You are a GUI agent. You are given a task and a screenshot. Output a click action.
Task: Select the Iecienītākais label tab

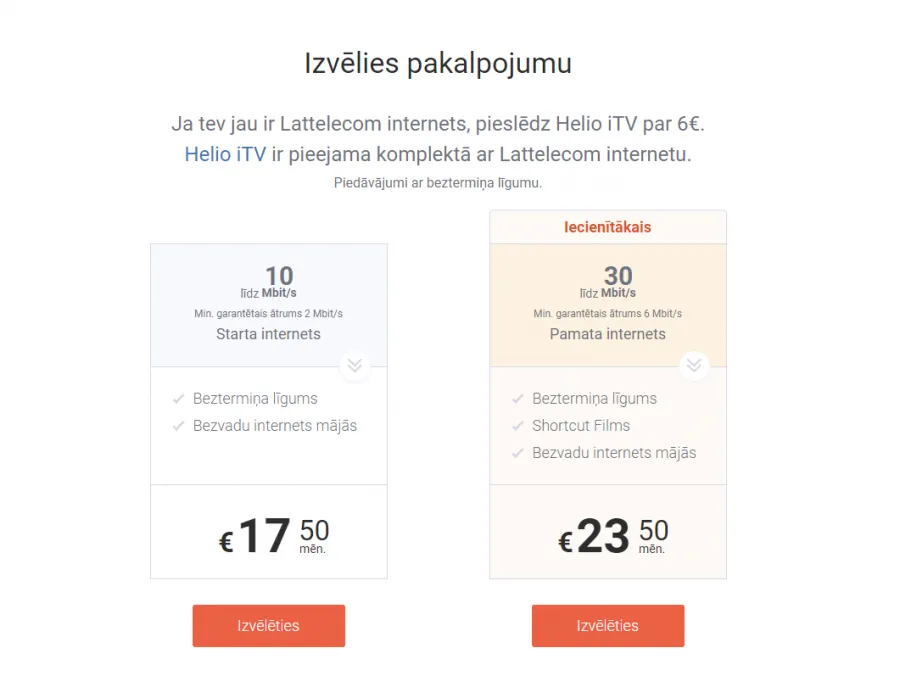608,227
